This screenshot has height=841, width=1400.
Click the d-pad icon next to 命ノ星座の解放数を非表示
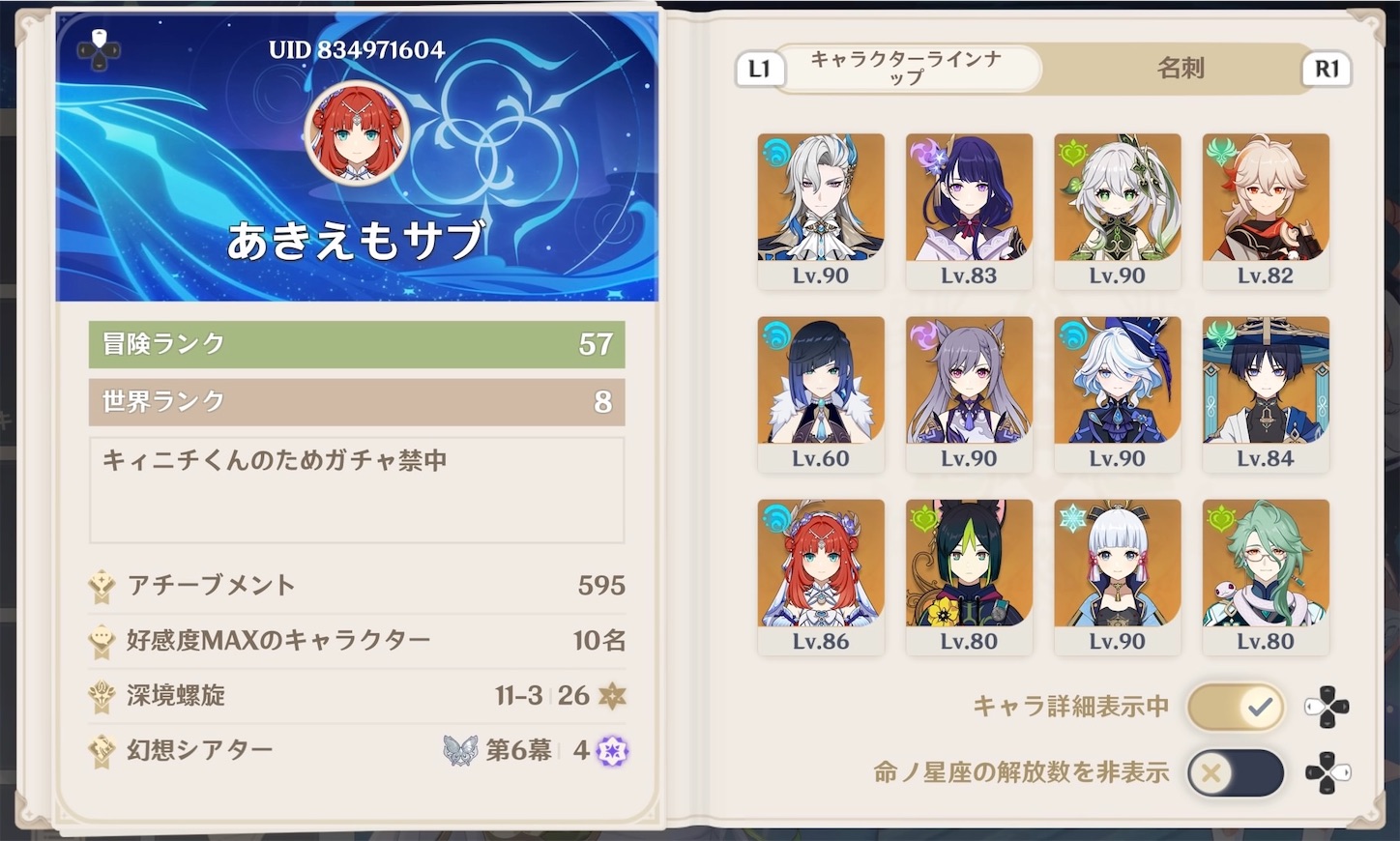1327,772
